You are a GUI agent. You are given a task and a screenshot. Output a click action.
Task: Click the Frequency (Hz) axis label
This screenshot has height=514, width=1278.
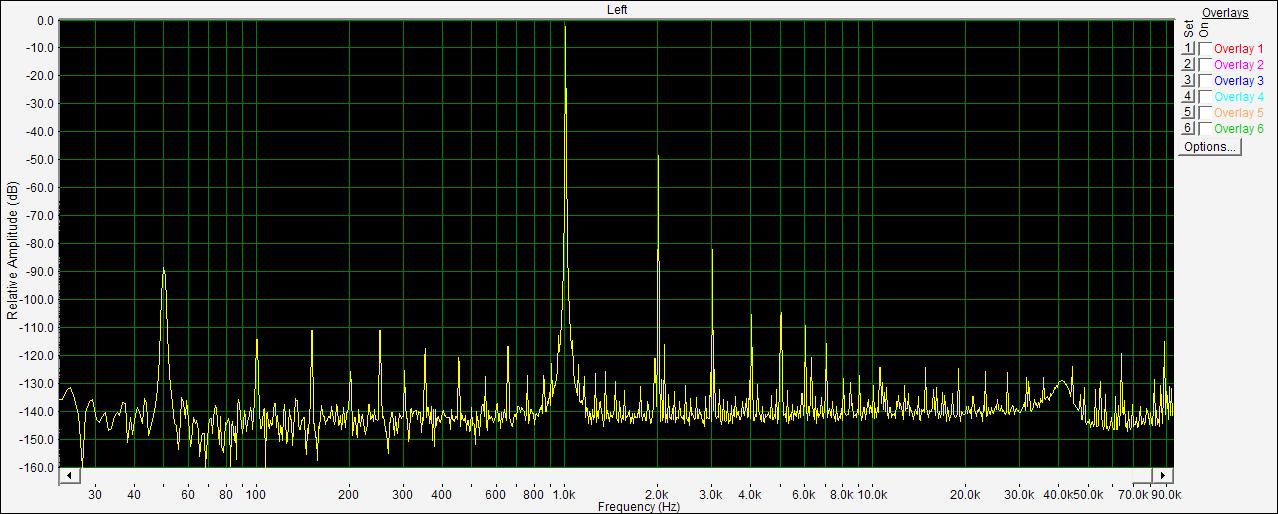(x=639, y=507)
